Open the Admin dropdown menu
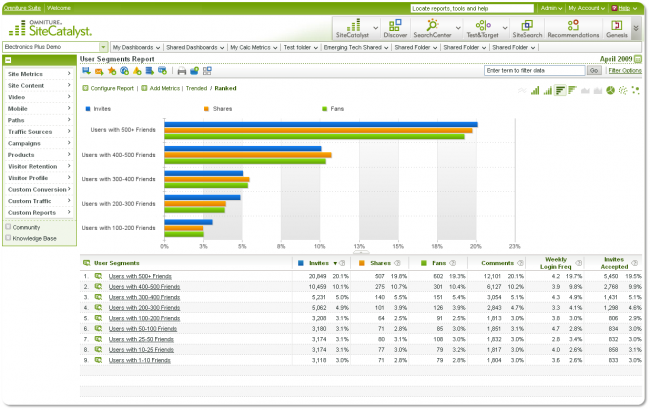Viewport: 650px width, 410px height. 551,8
